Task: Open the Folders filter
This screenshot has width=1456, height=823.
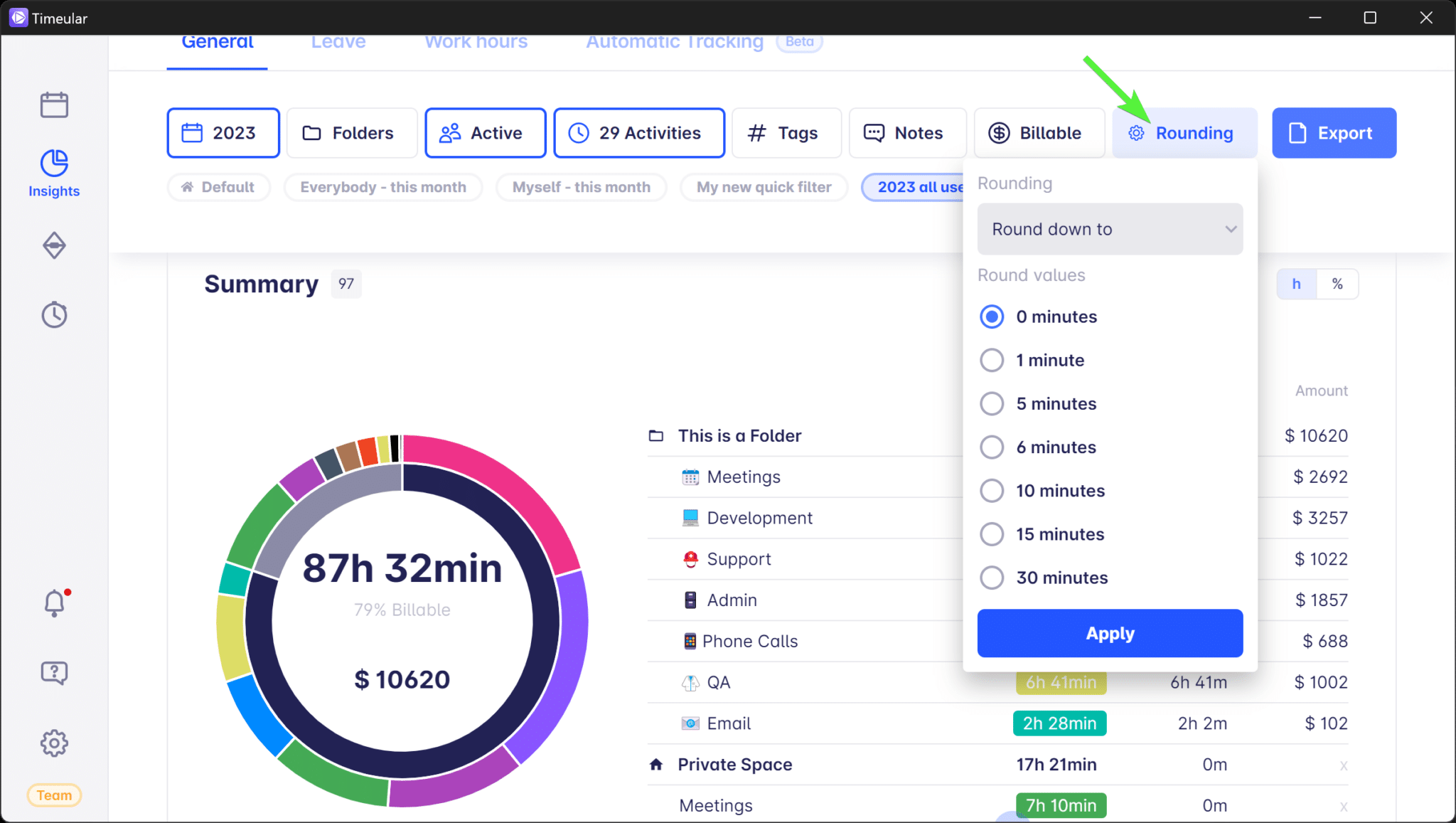Action: pos(351,133)
